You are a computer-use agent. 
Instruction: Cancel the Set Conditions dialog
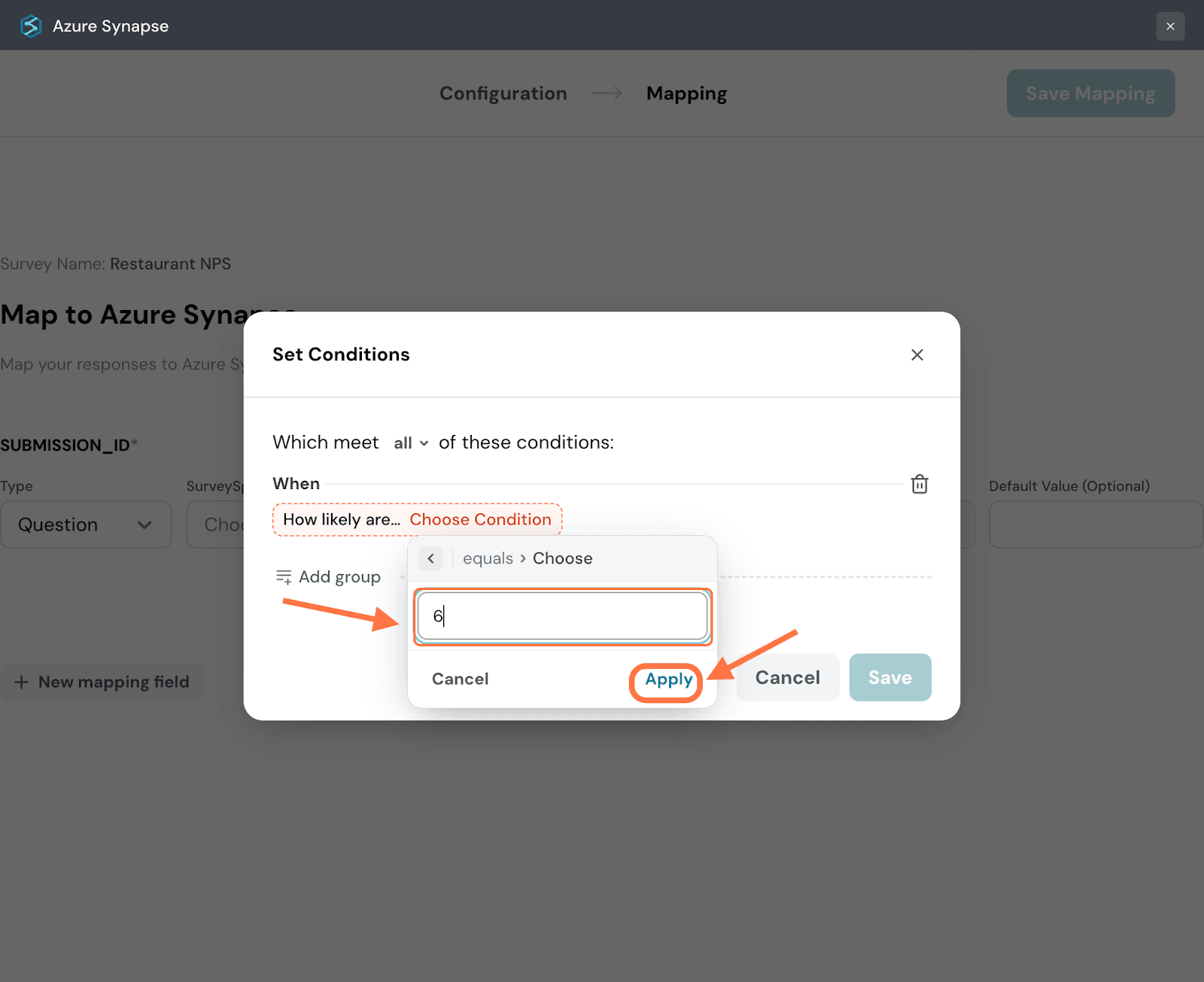point(787,677)
